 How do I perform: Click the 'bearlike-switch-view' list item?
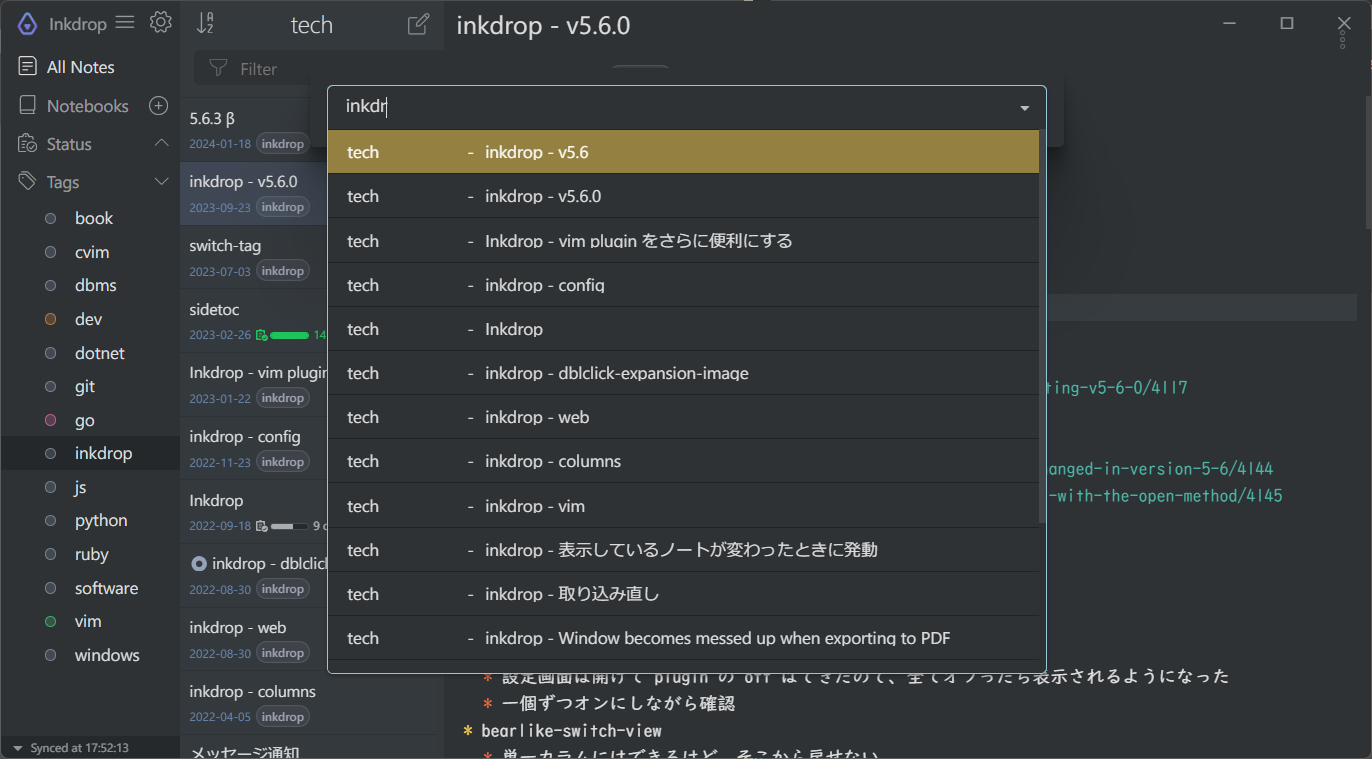click(571, 731)
